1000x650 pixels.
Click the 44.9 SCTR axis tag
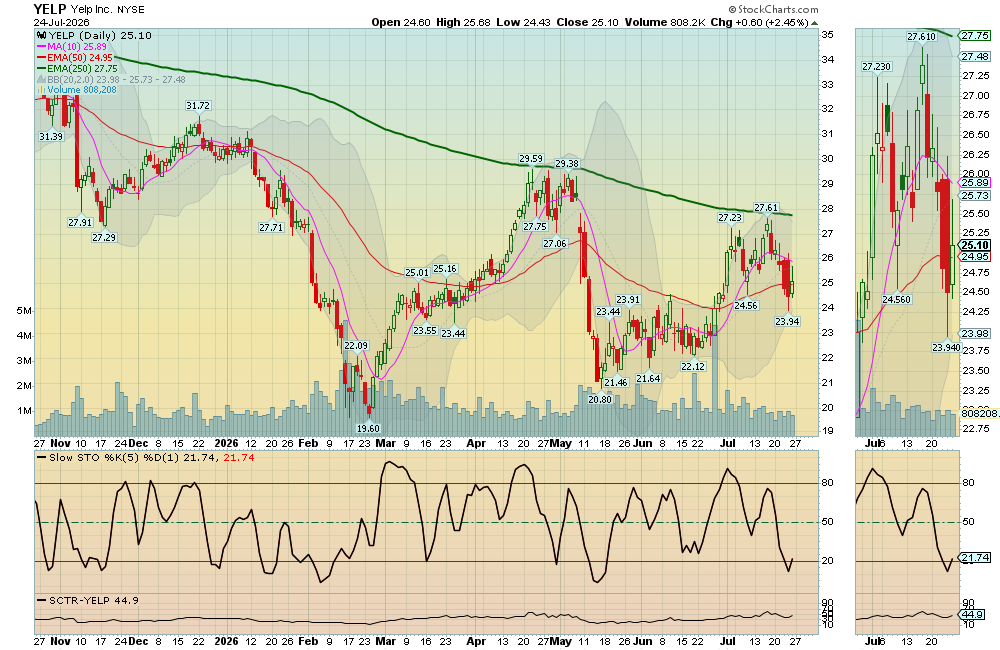click(973, 615)
